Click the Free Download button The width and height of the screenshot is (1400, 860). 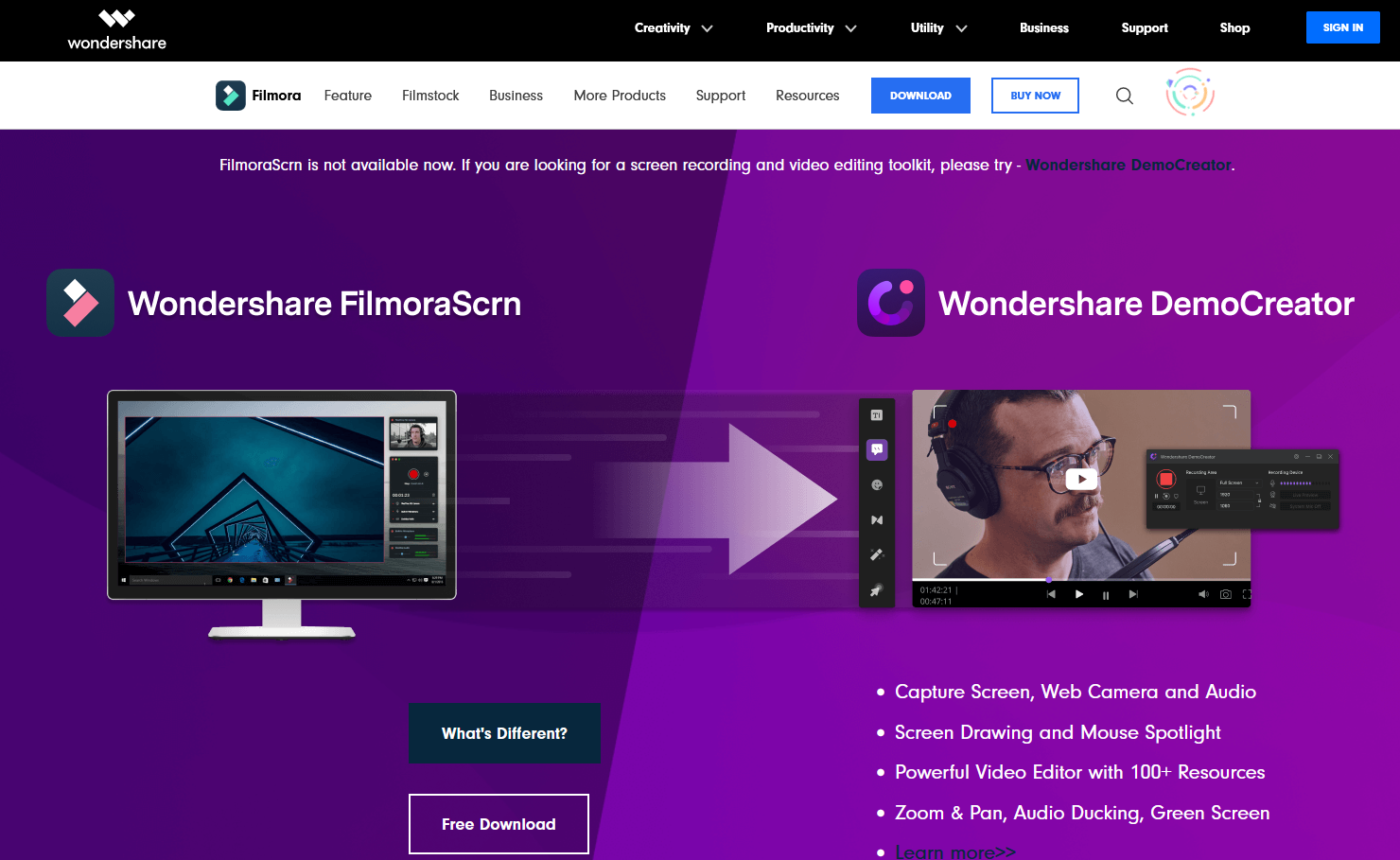click(x=499, y=824)
